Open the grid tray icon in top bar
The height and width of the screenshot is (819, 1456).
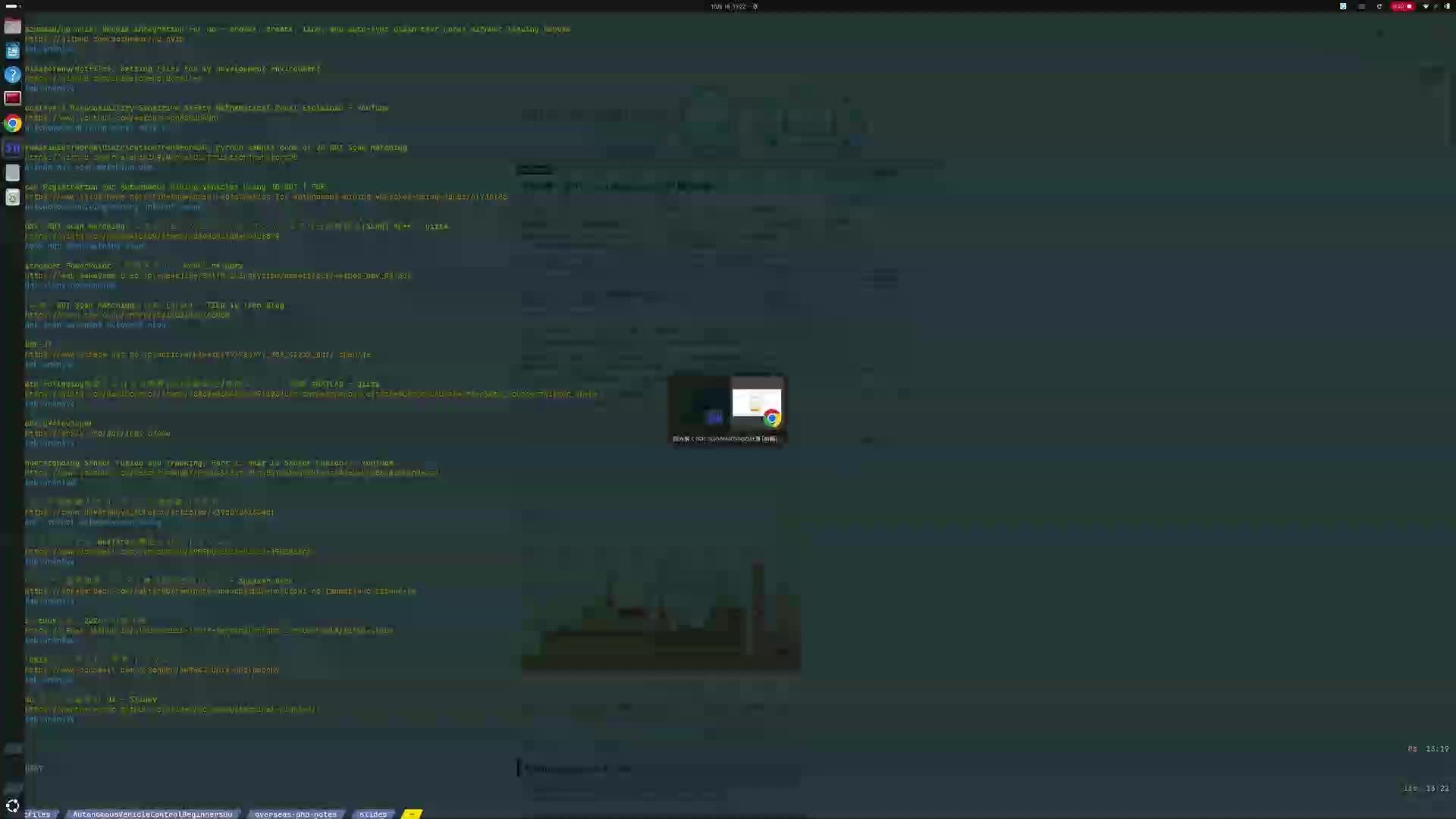(1362, 6)
